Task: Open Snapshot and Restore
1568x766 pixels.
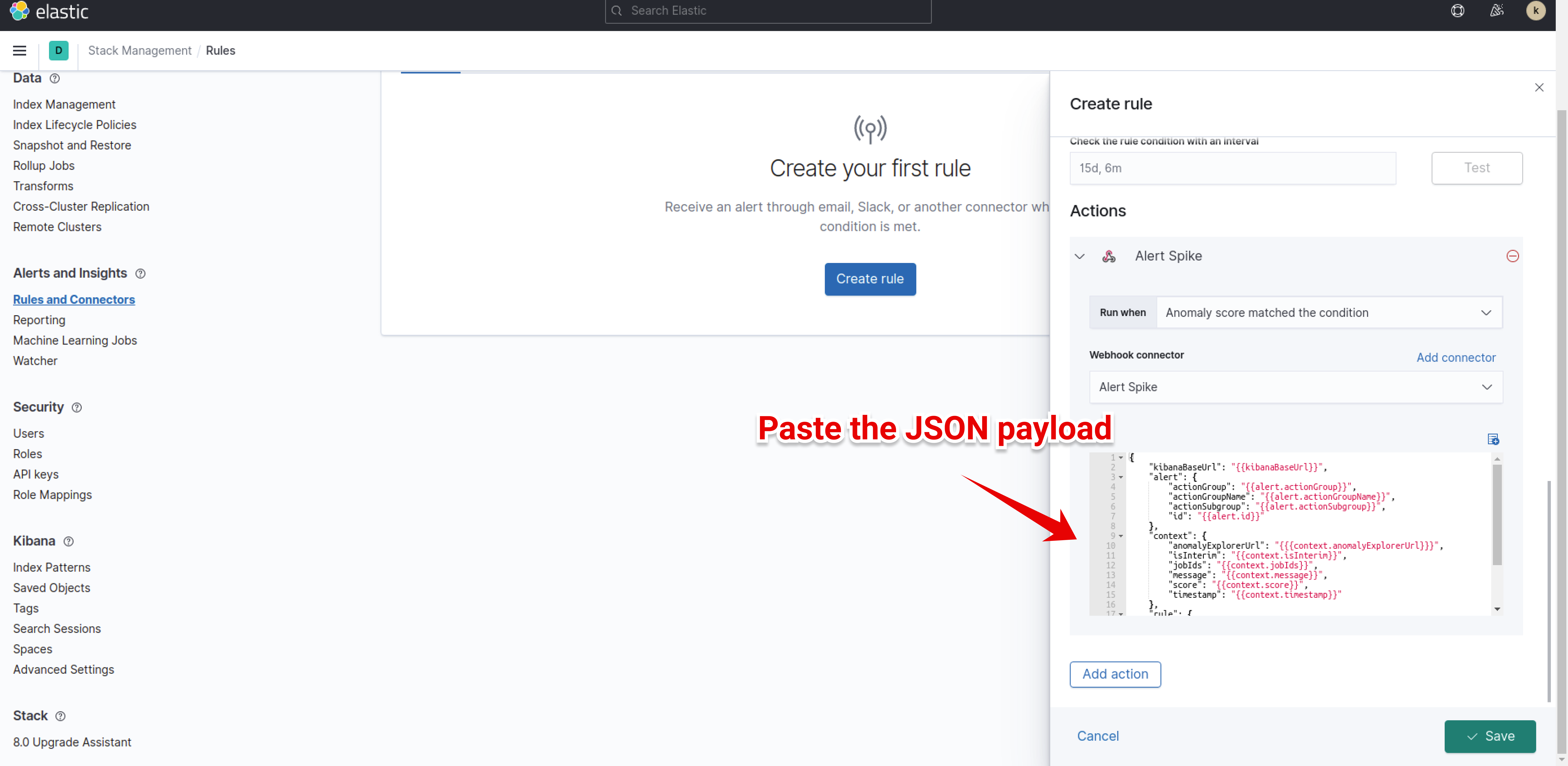Action: (72, 146)
